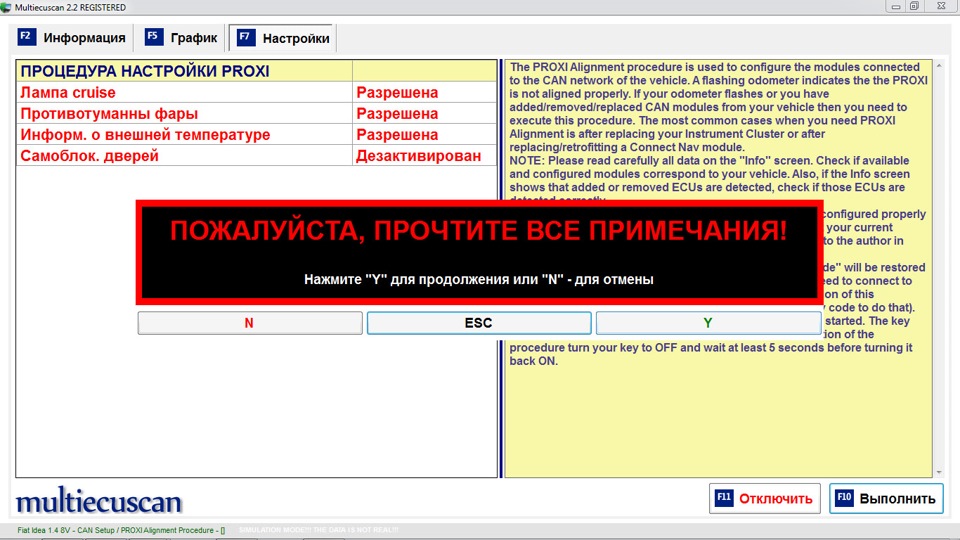This screenshot has width=960, height=540.
Task: Click the Дезактивирован value for Самоблок. дверей
Action: pyautogui.click(x=419, y=156)
